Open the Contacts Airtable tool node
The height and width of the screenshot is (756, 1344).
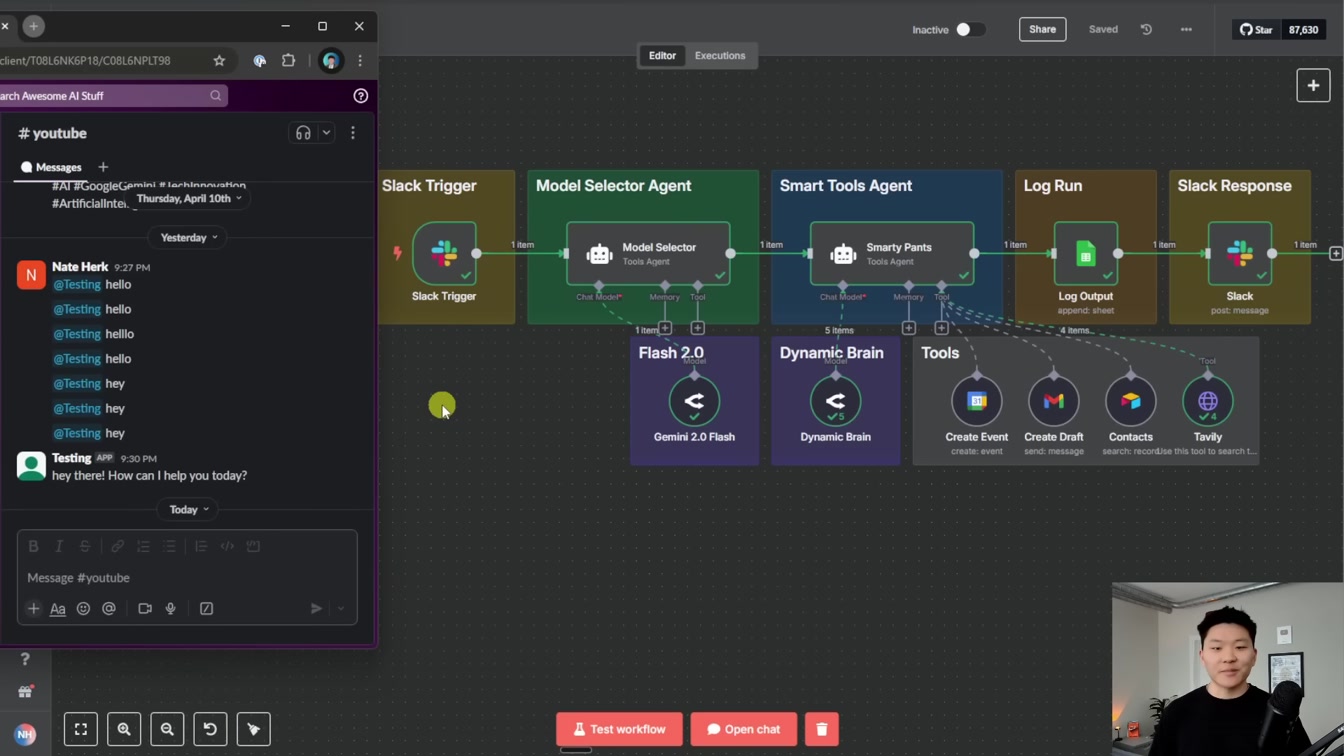click(x=1131, y=401)
